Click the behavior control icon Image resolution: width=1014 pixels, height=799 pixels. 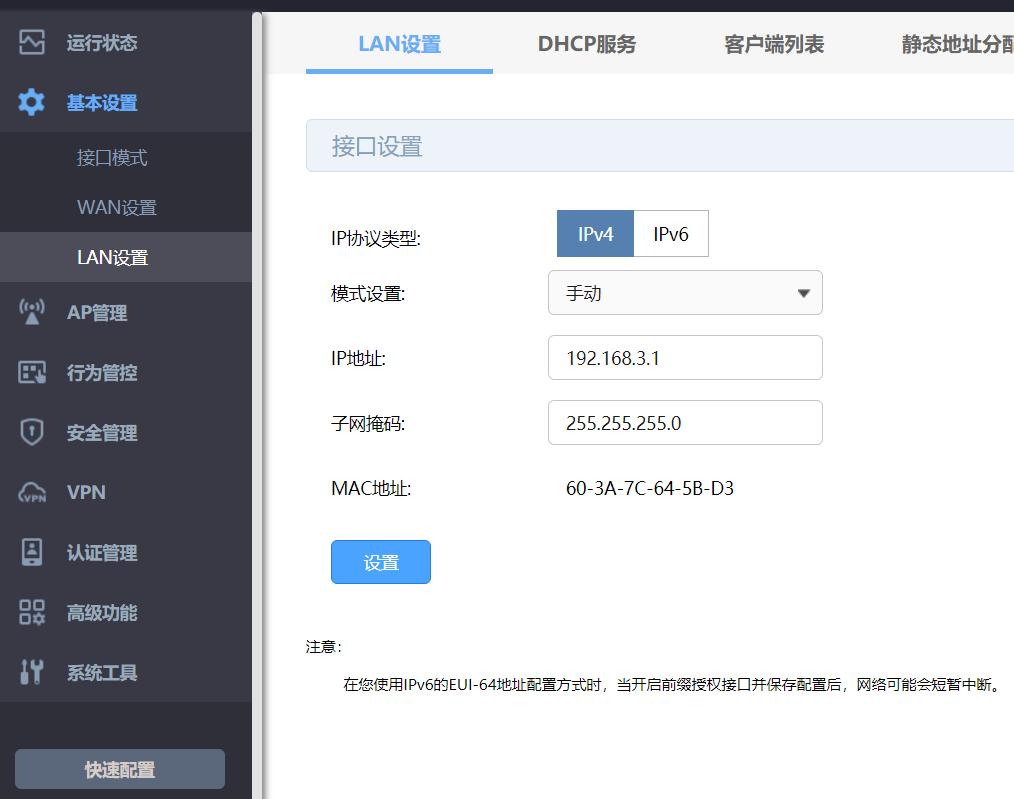32,372
